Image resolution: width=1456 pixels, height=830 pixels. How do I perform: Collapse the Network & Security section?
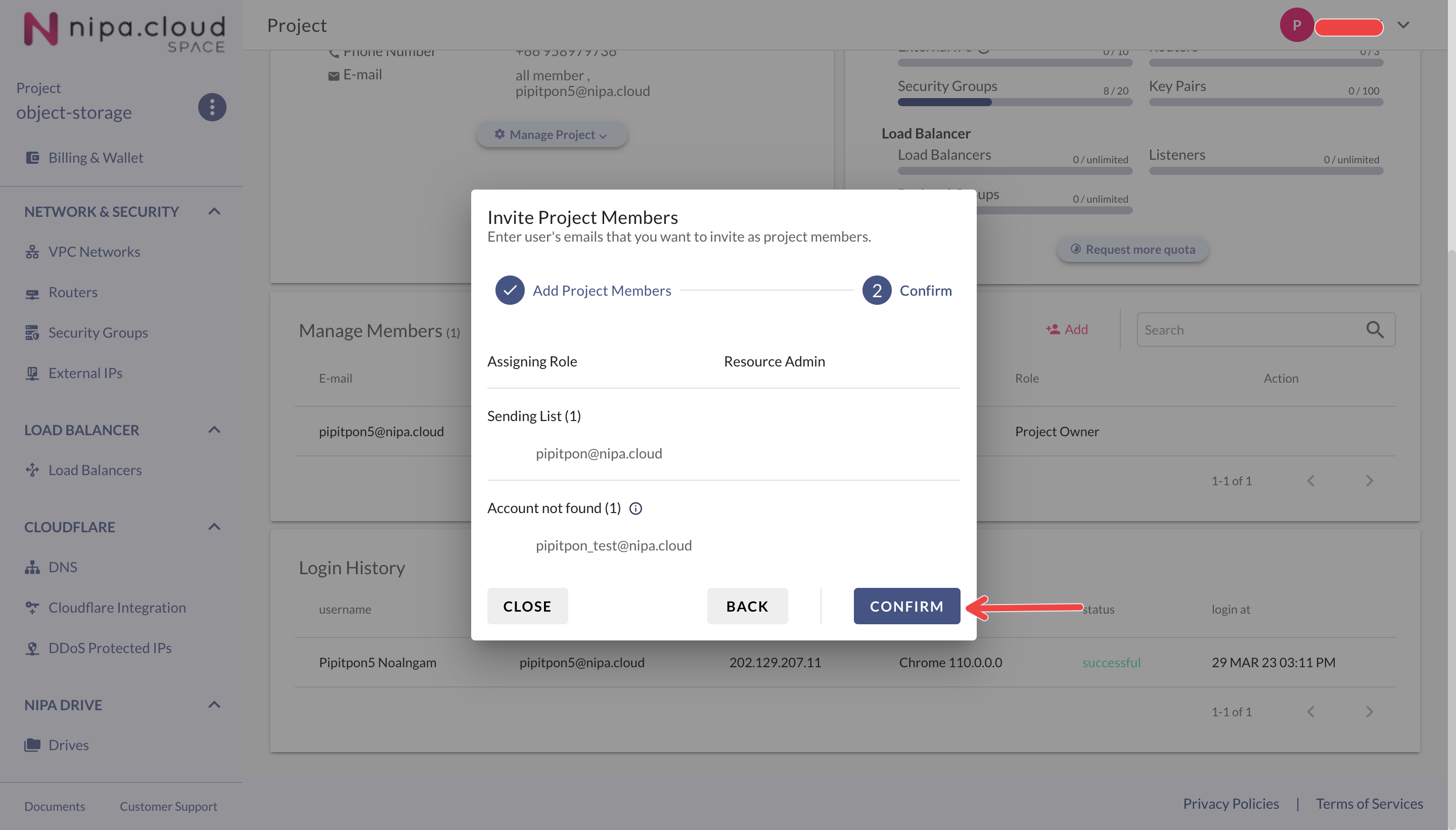214,211
